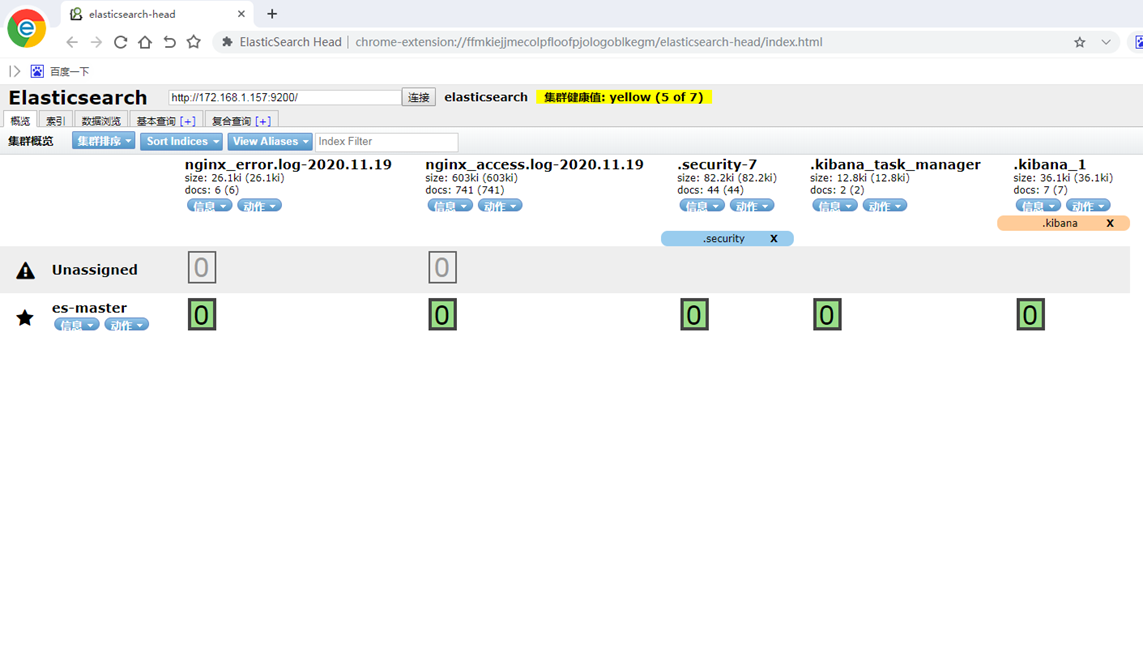Click the .kibana_1 index name
Image resolution: width=1143 pixels, height=652 pixels.
1050,164
